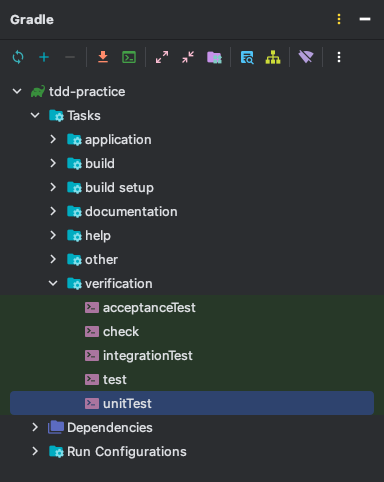Expand the documentation task group

pos(53,211)
